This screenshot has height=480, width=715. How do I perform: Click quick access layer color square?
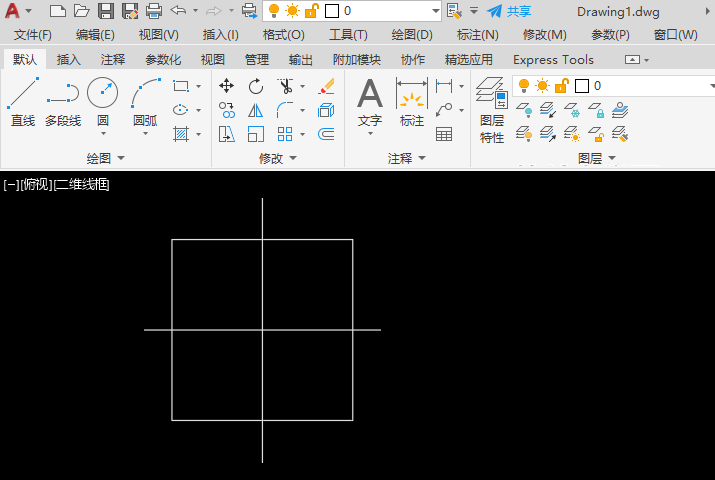(332, 11)
